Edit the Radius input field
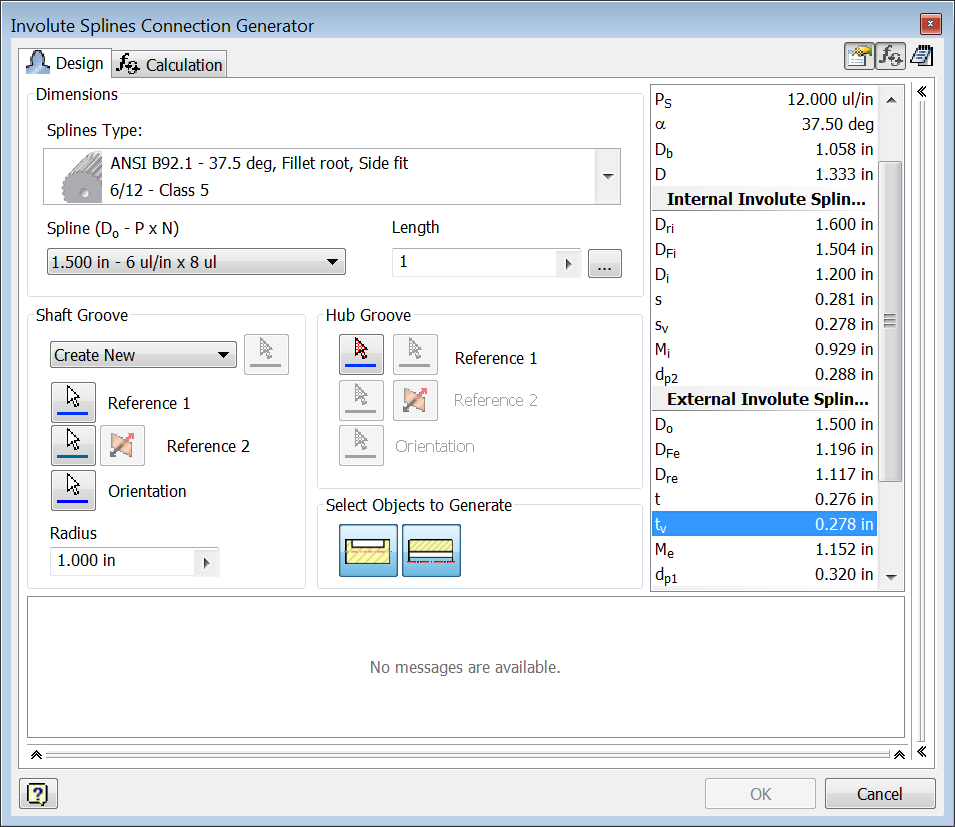Image resolution: width=955 pixels, height=827 pixels. 115,560
